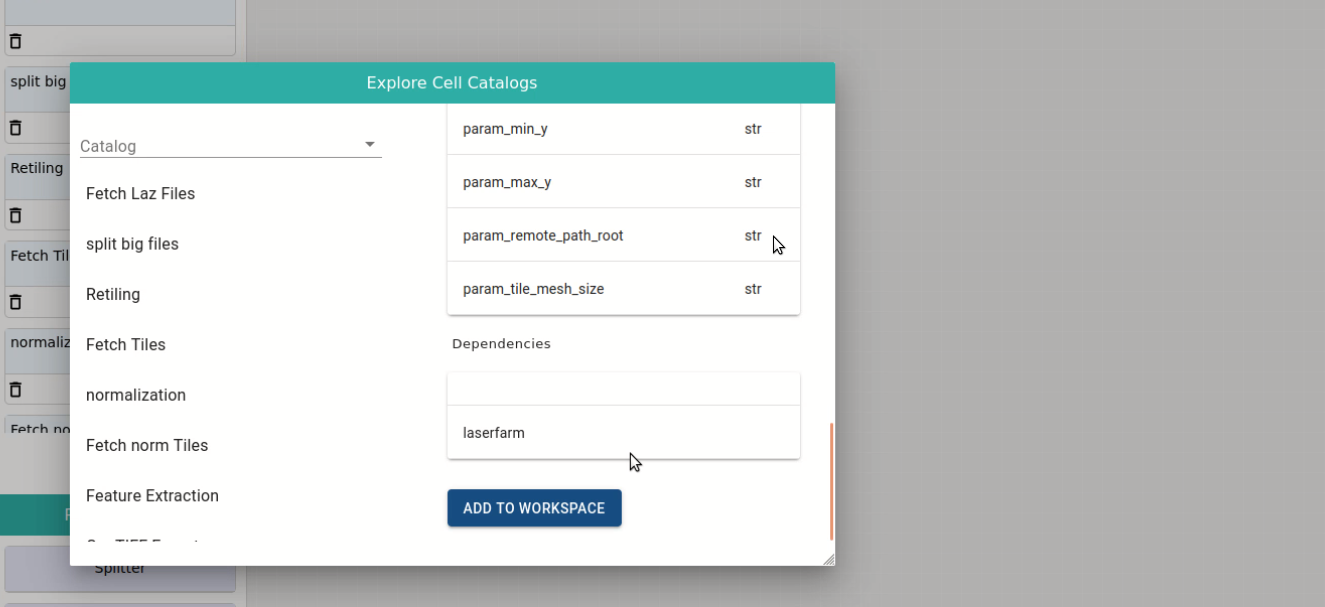
Task: Click the dialog resize handle corner
Action: [828, 559]
